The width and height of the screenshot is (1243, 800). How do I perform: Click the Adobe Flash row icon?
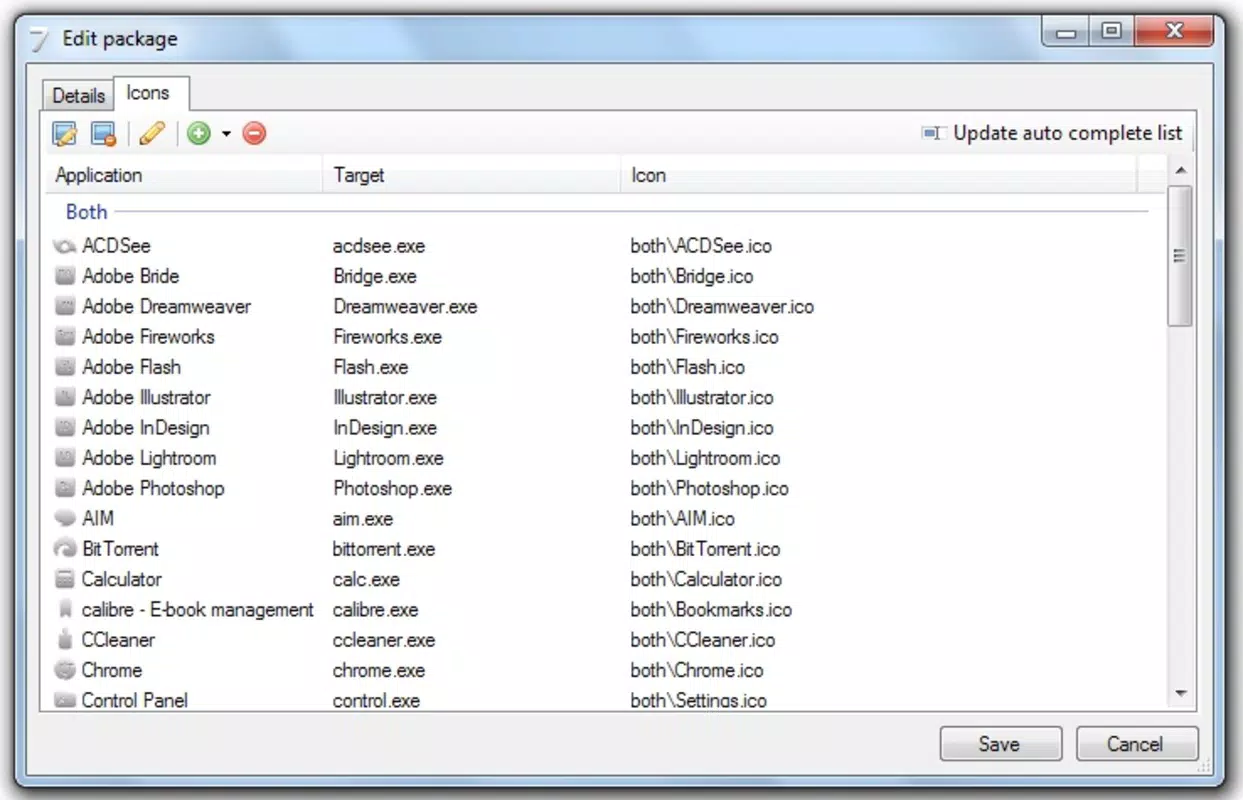click(x=65, y=367)
